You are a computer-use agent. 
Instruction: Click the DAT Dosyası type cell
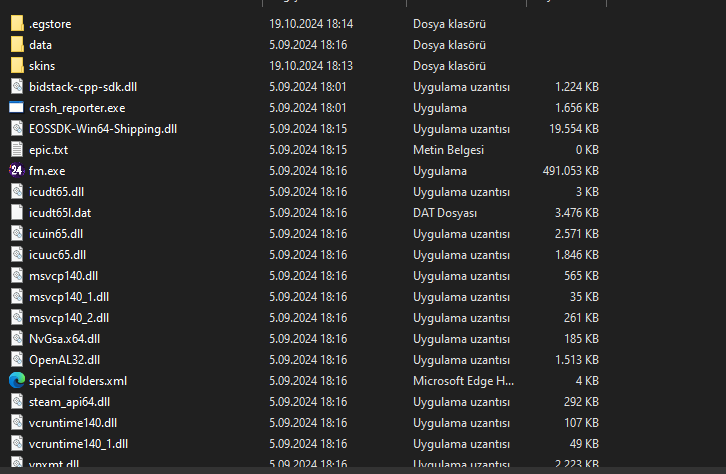444,213
